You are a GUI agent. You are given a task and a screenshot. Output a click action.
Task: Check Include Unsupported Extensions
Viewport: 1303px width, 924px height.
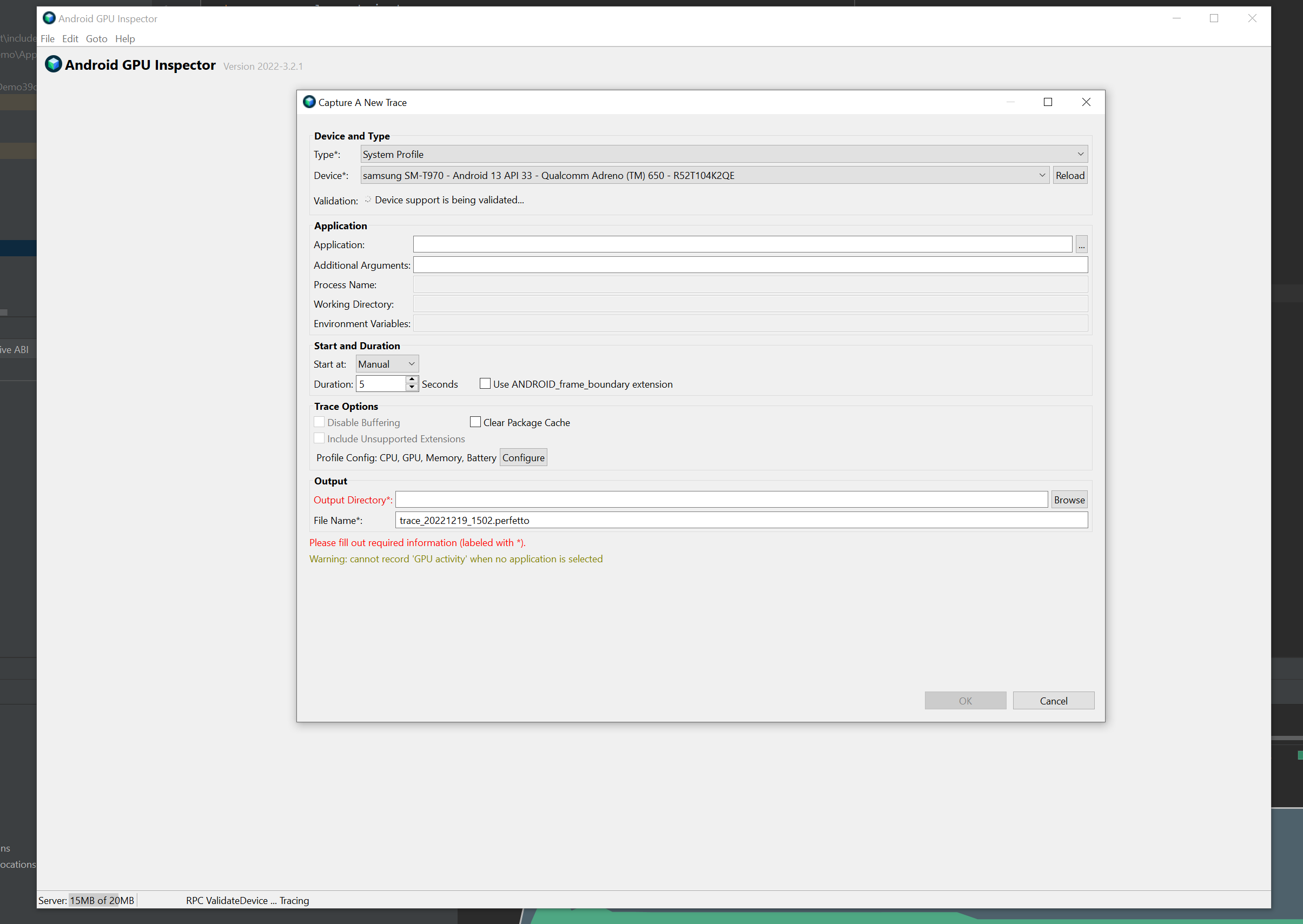tap(319, 438)
